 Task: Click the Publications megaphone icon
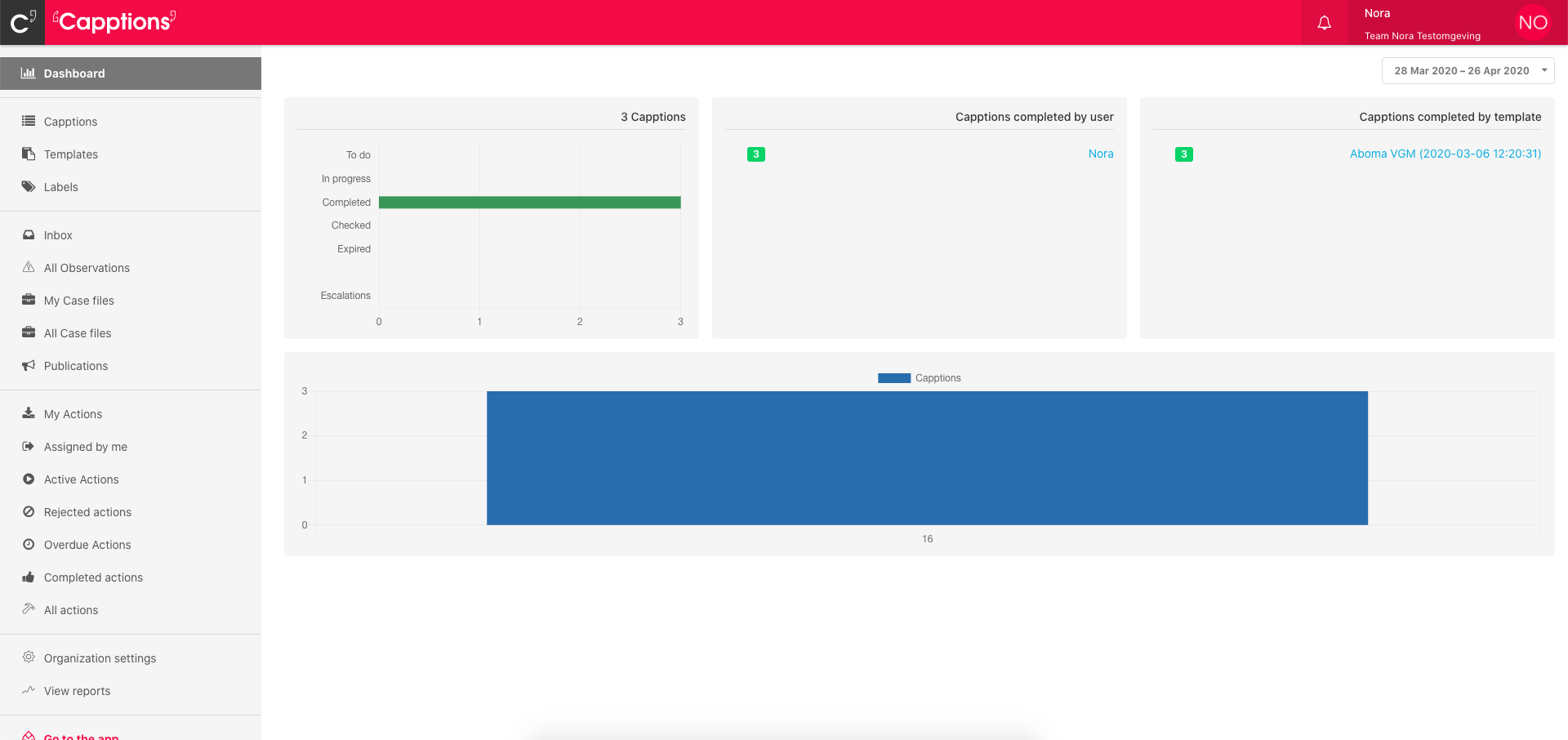click(x=29, y=365)
